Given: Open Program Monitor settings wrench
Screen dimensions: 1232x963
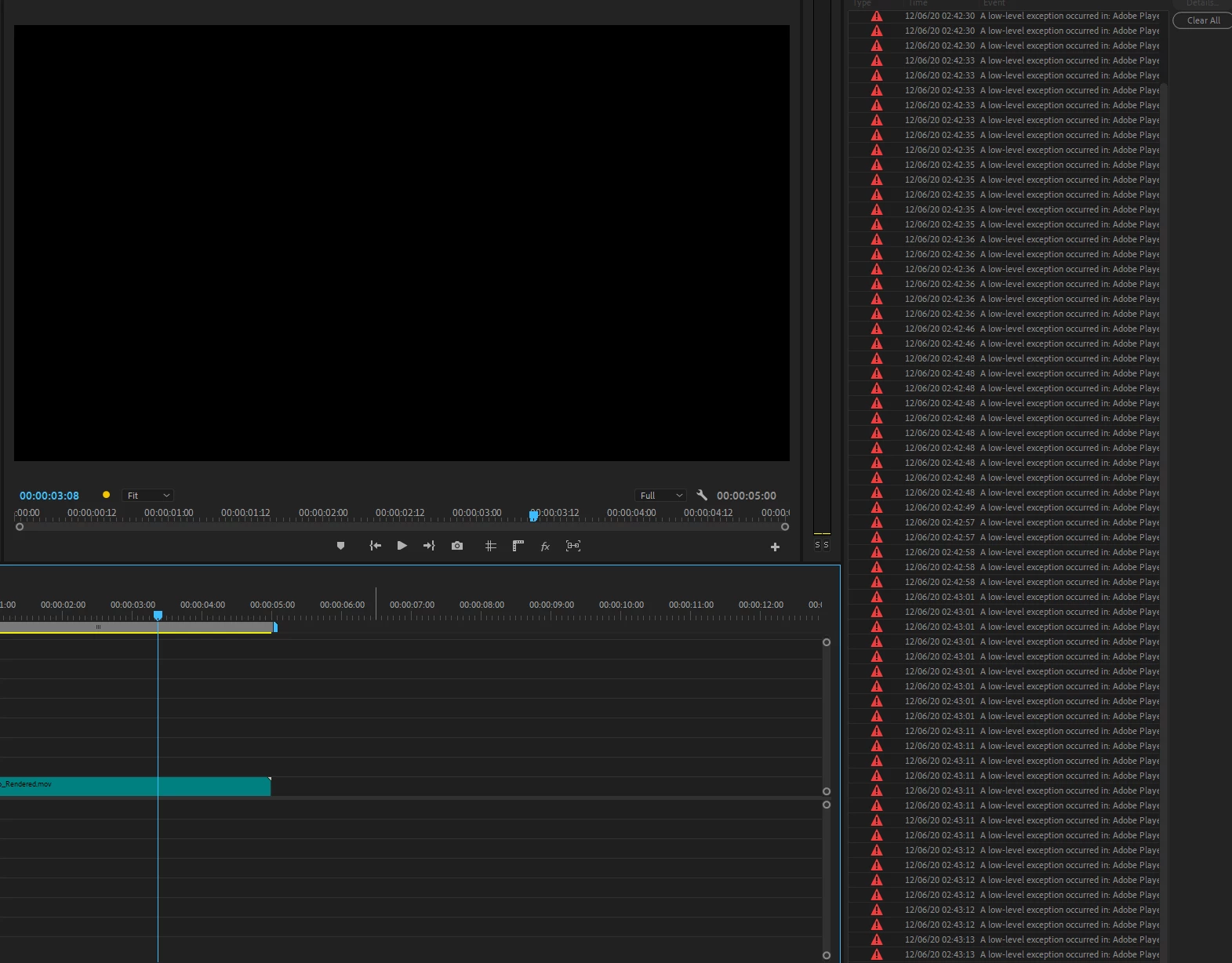Looking at the screenshot, I should [x=702, y=496].
